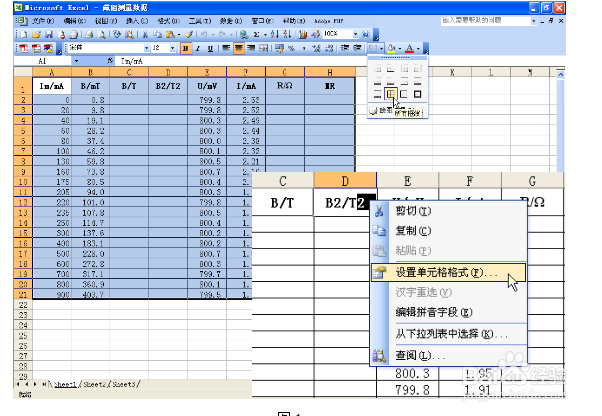Click the vertical scrollbar up arrow
Screen dimensions: 602x416
(x=561, y=75)
